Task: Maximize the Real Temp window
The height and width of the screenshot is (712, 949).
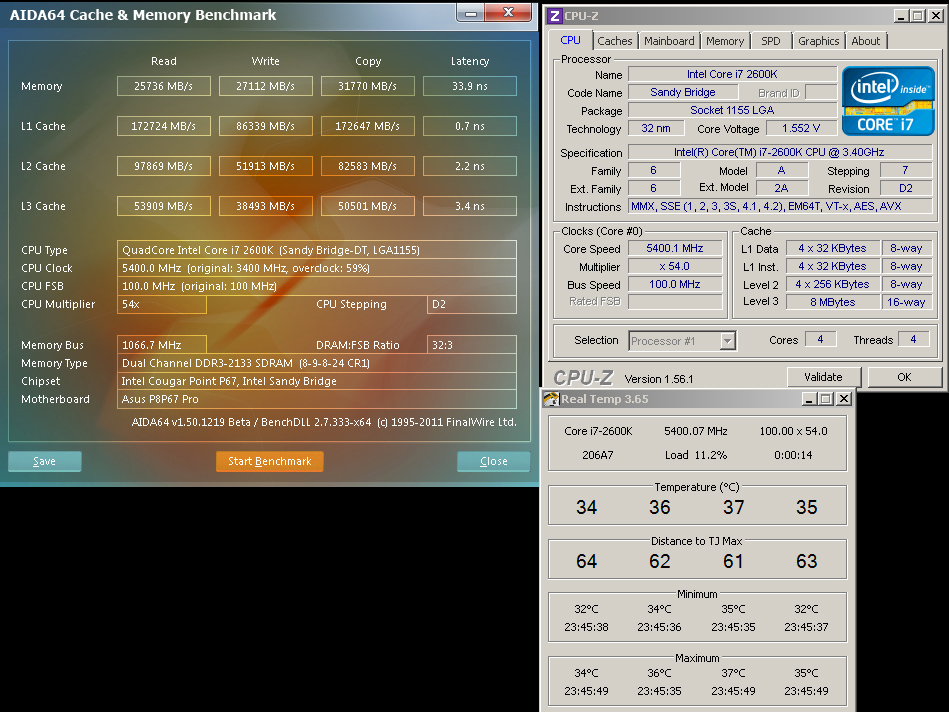Action: (826, 399)
